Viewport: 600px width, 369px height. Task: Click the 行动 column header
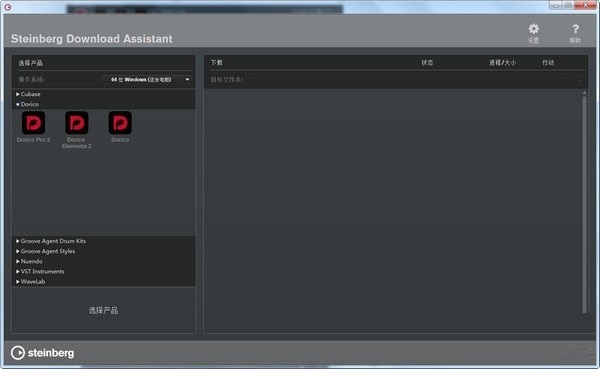click(548, 62)
